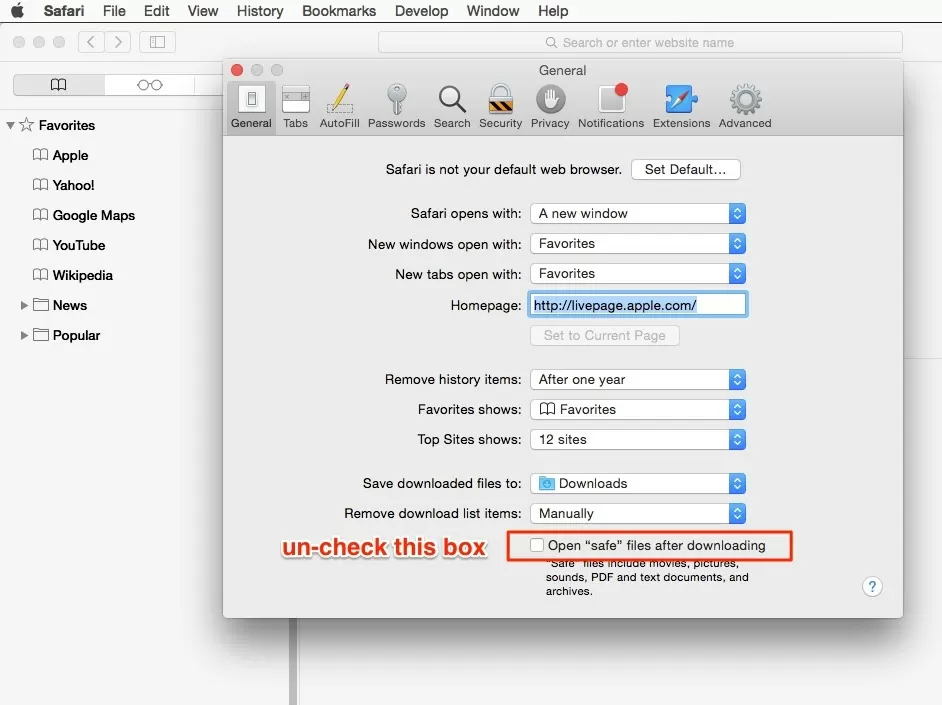Open the AutoFill preferences pane
This screenshot has width=942, height=705.
click(x=339, y=106)
